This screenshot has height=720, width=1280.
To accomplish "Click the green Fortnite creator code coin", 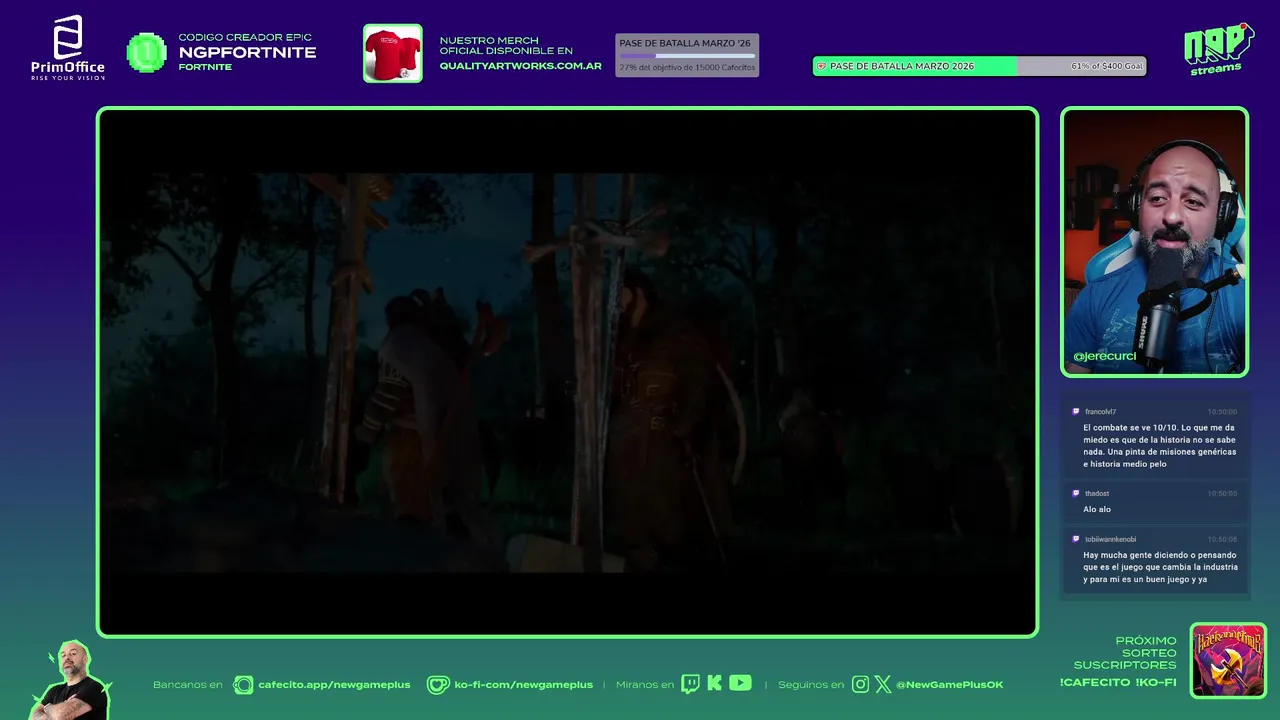I will 146,53.
